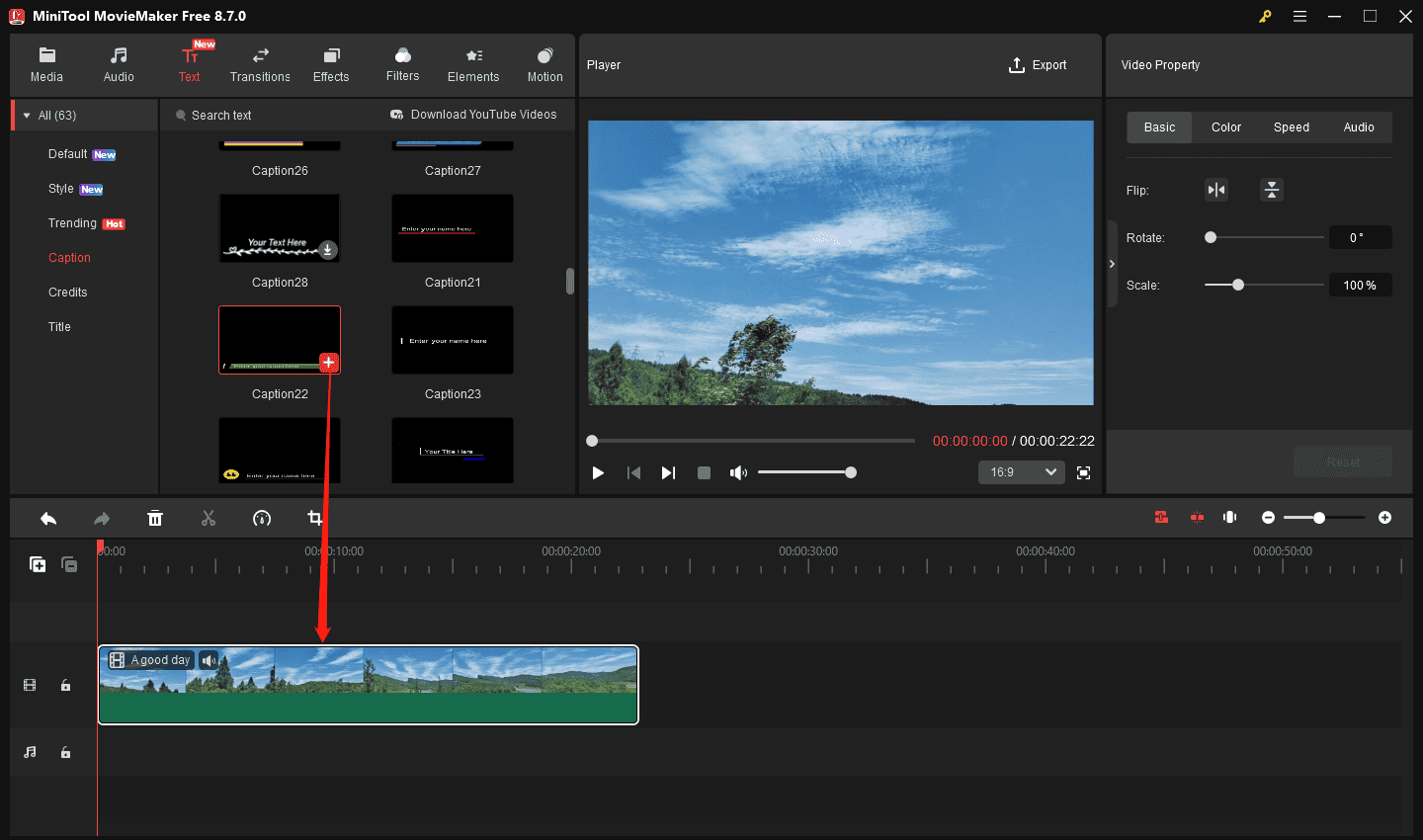Click the key activation icon
1423x840 pixels.
(x=1265, y=16)
